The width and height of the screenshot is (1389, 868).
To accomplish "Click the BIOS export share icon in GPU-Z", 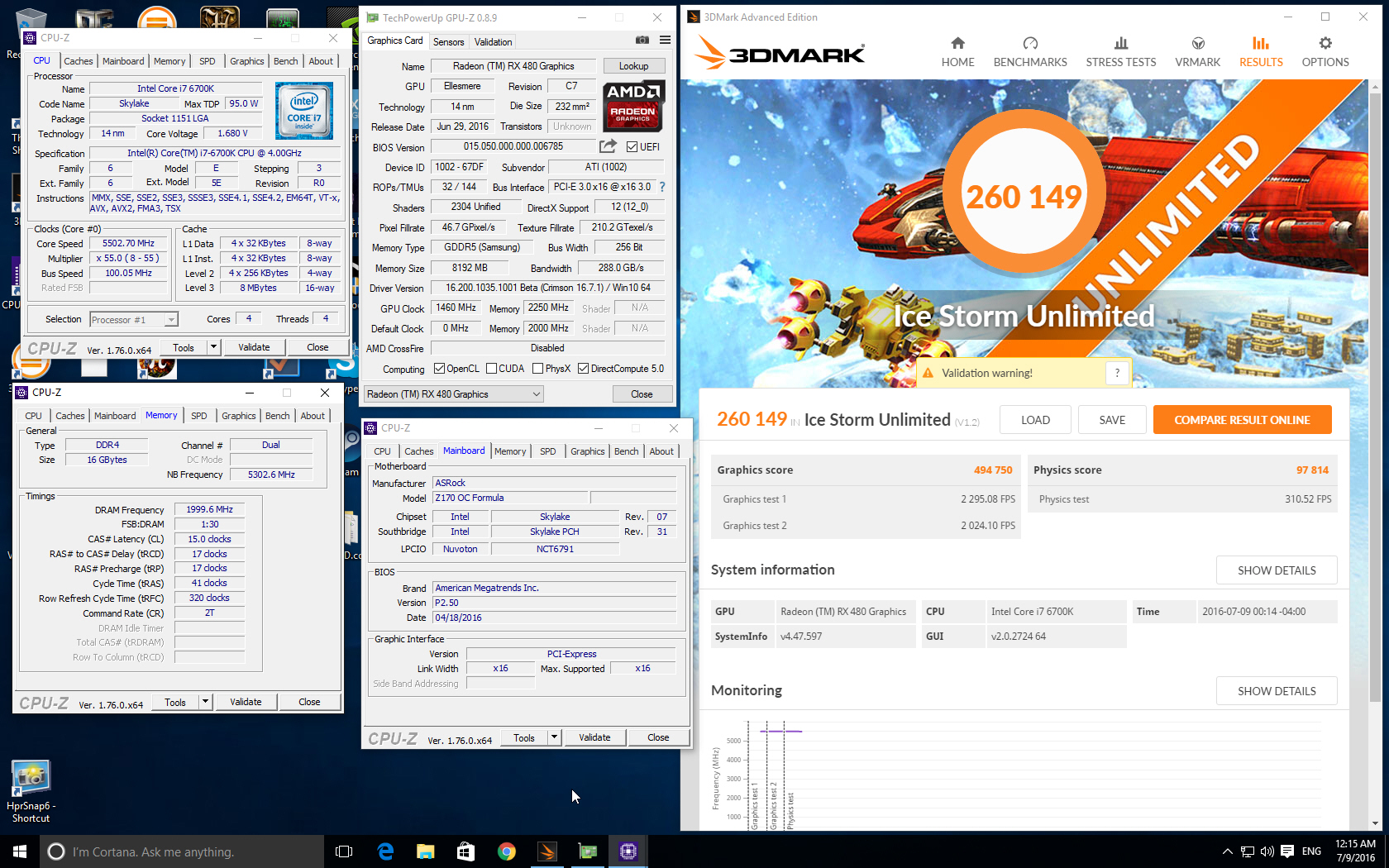I will (608, 146).
